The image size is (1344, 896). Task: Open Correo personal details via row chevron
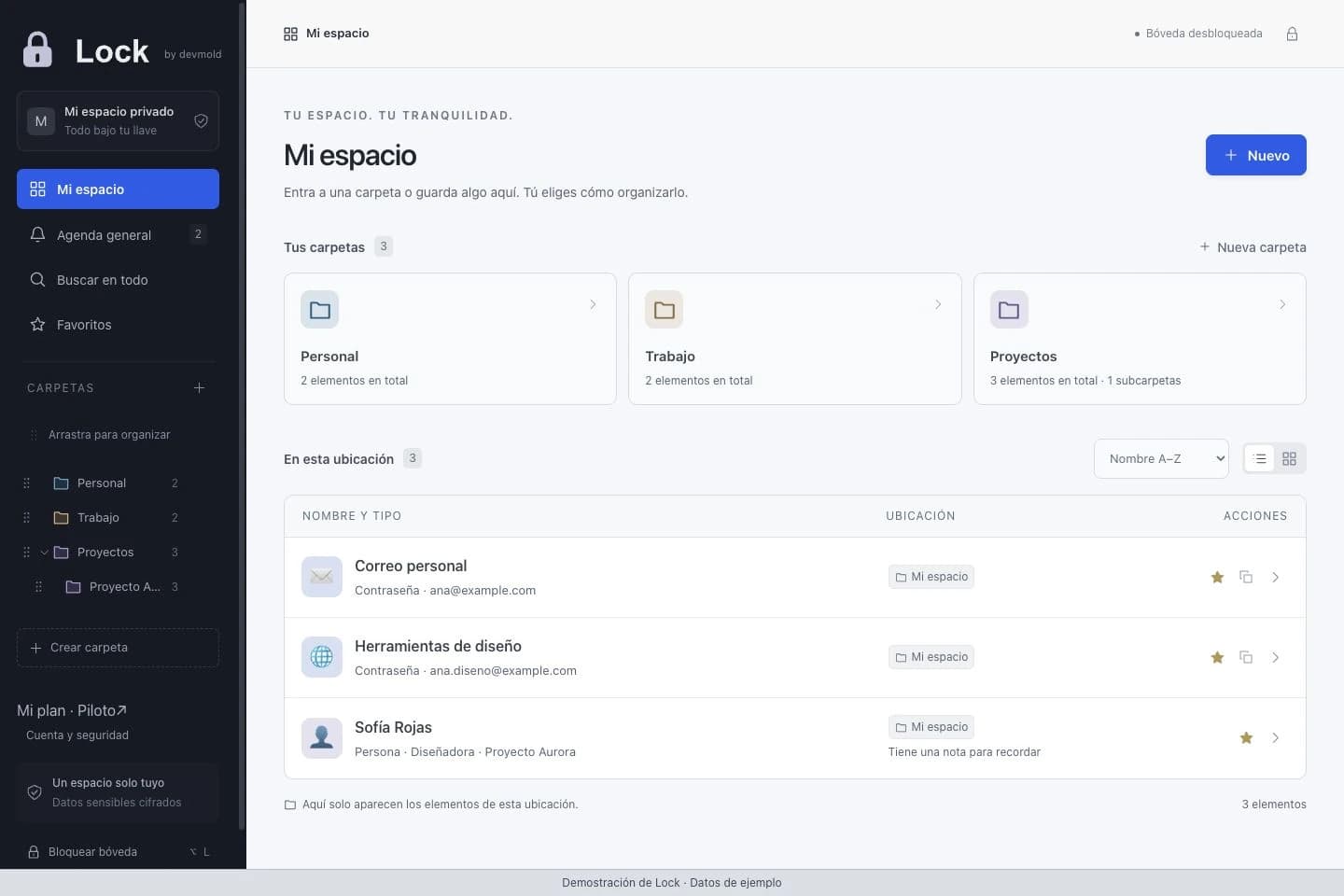click(1275, 577)
